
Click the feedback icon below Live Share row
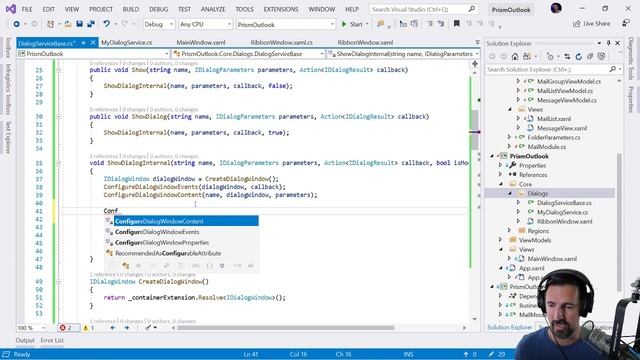(626, 24)
